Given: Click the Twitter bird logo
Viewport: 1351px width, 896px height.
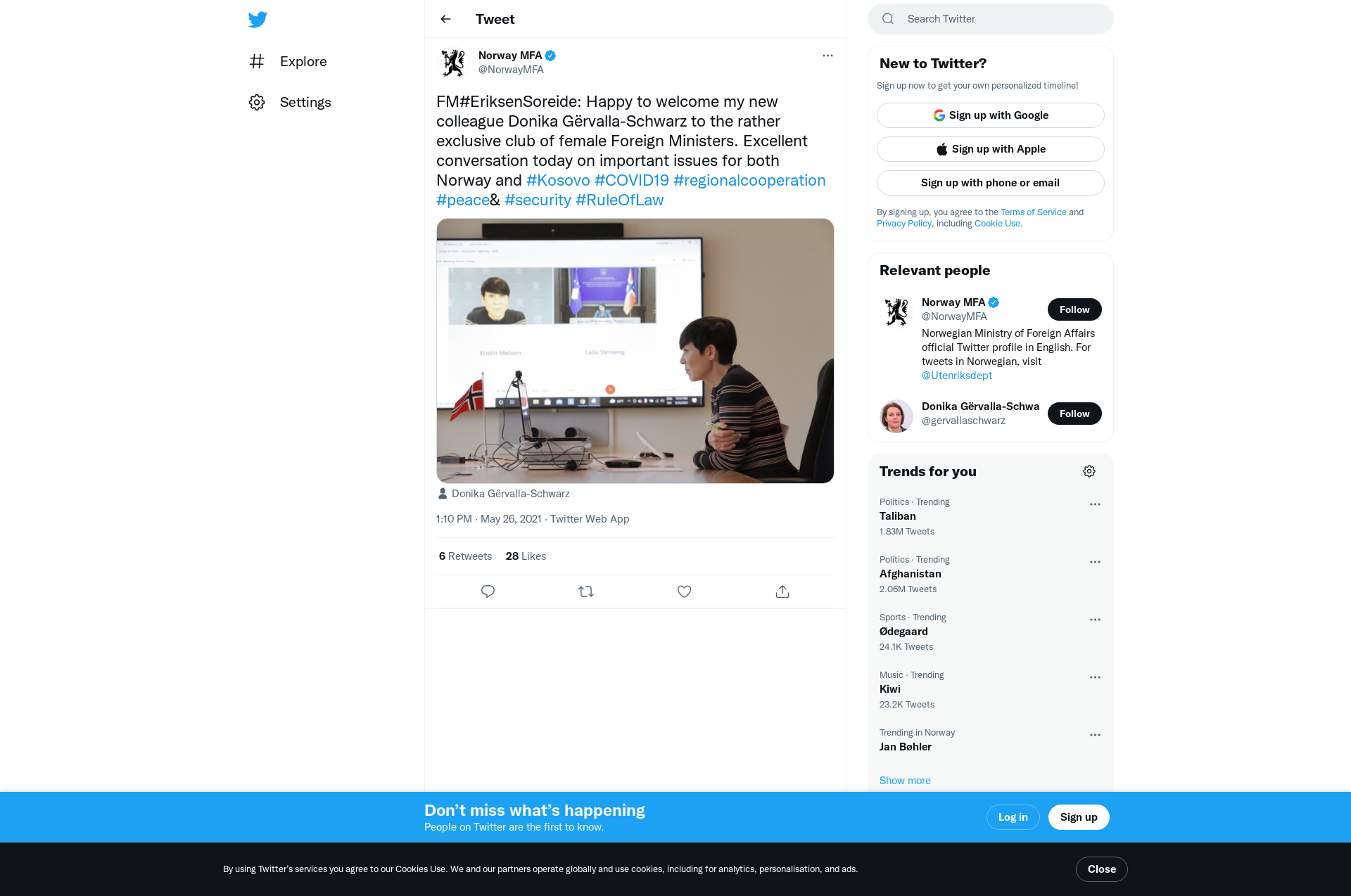Looking at the screenshot, I should pyautogui.click(x=258, y=19).
